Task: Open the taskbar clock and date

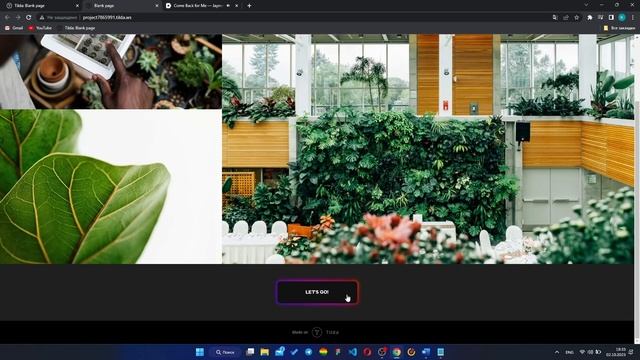Action: [615, 352]
